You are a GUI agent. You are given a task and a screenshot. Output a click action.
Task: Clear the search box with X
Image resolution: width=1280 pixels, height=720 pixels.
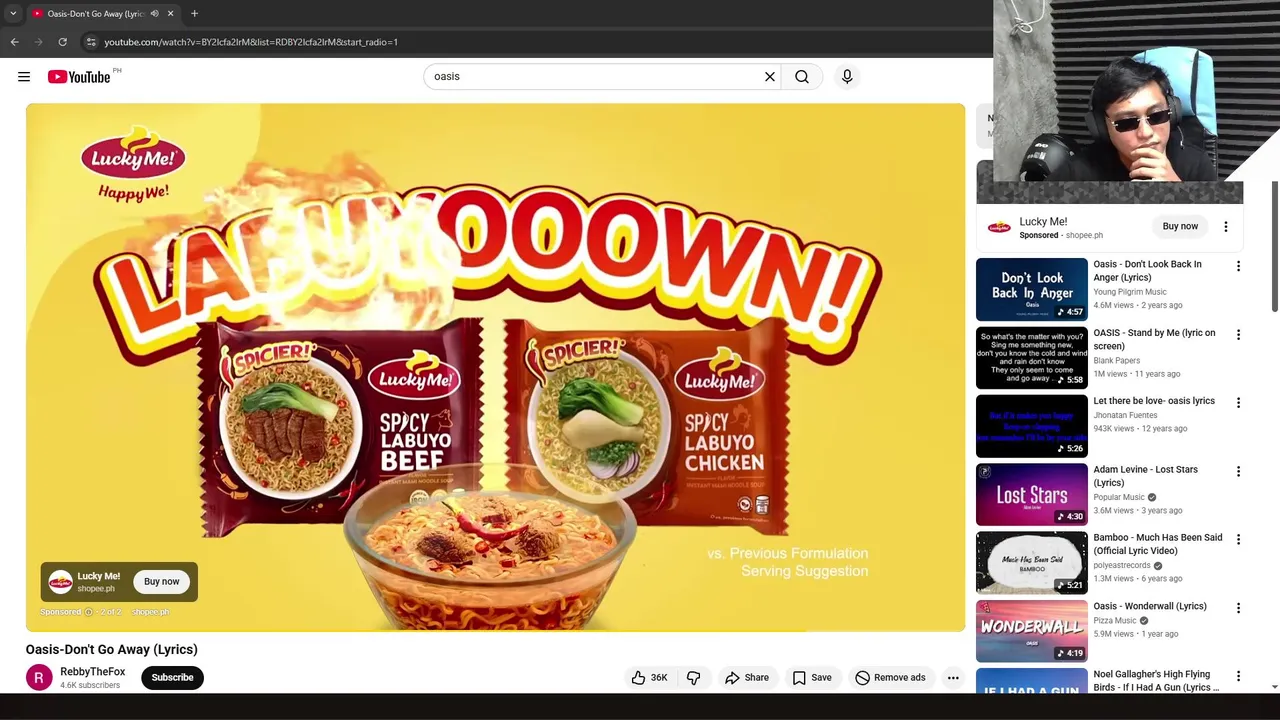[770, 77]
